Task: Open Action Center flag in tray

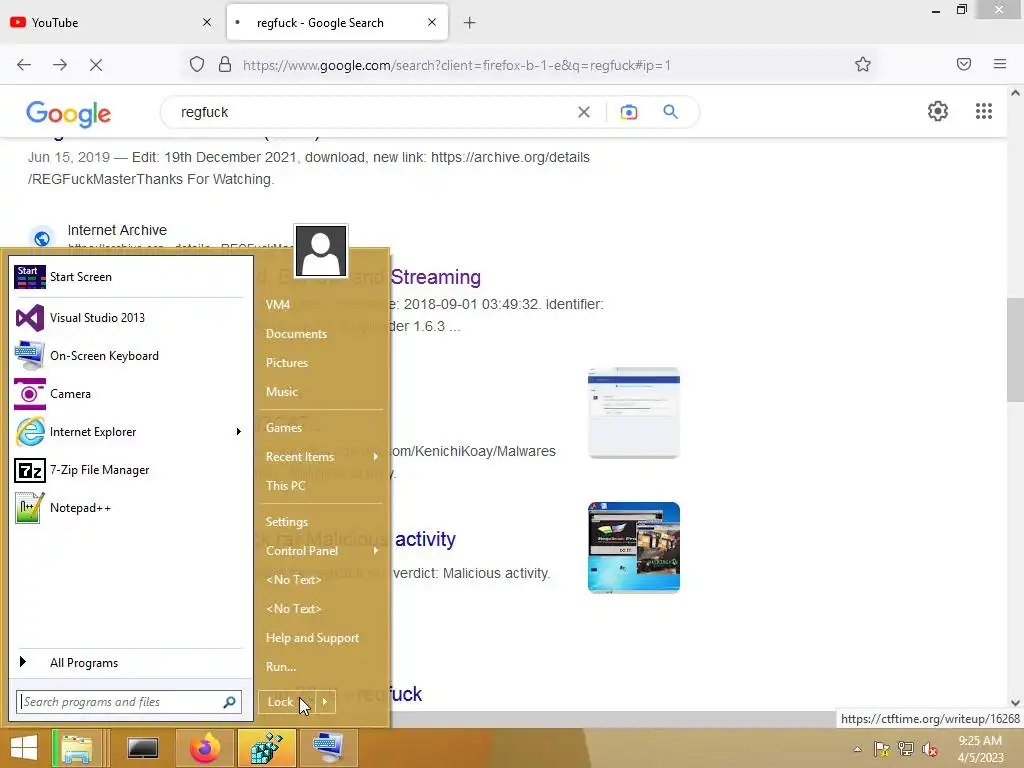Action: (882, 749)
